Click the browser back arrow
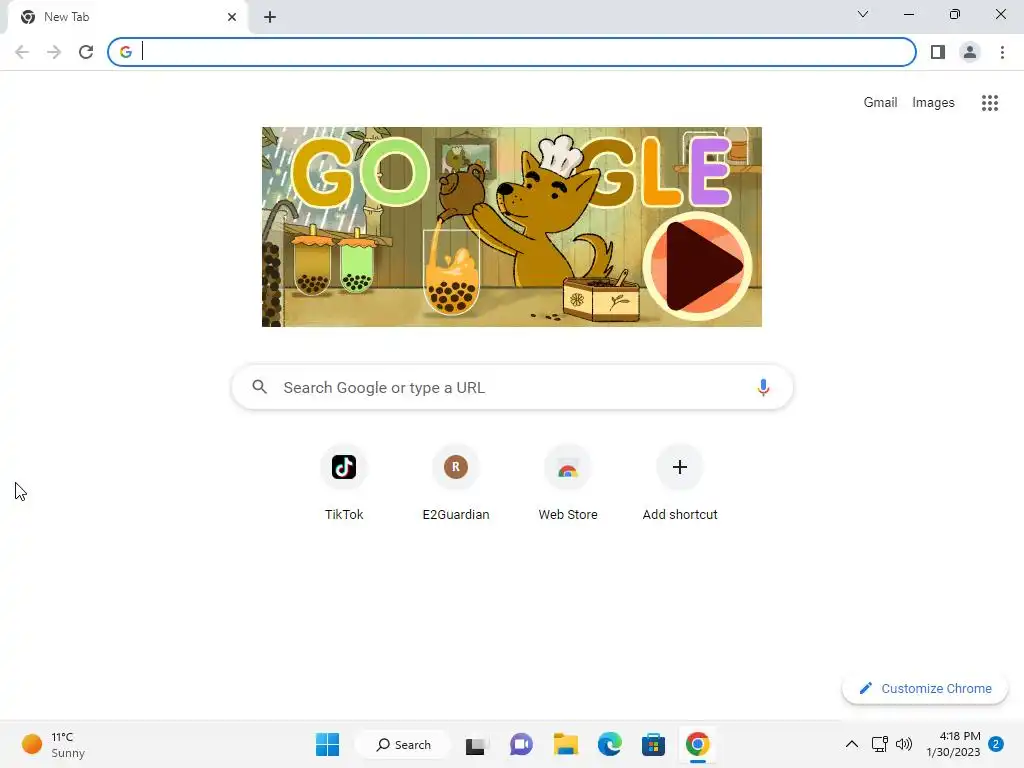 (x=22, y=52)
